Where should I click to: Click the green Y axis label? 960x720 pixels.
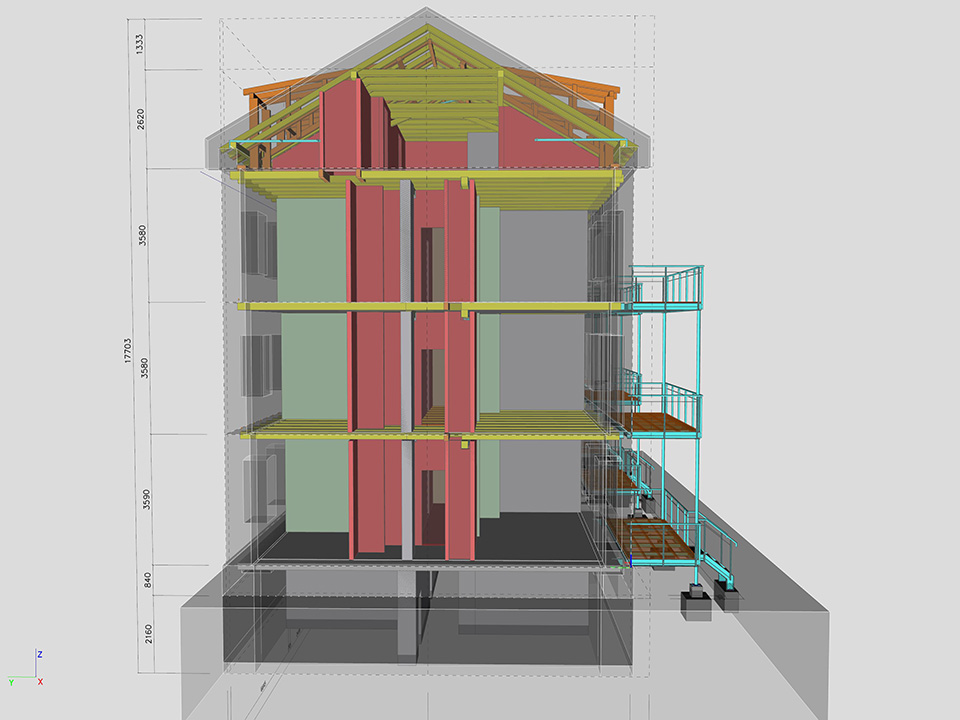10,682
